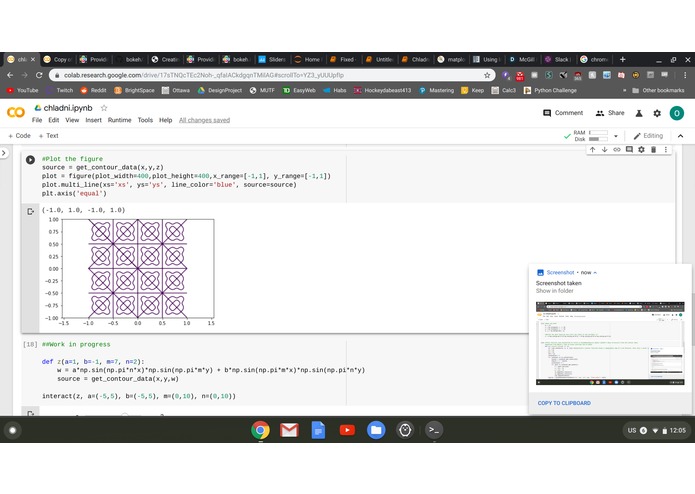Viewport: 695px width, 494px height.
Task: Open the RAM Disk connection dropdown
Action: click(616, 136)
